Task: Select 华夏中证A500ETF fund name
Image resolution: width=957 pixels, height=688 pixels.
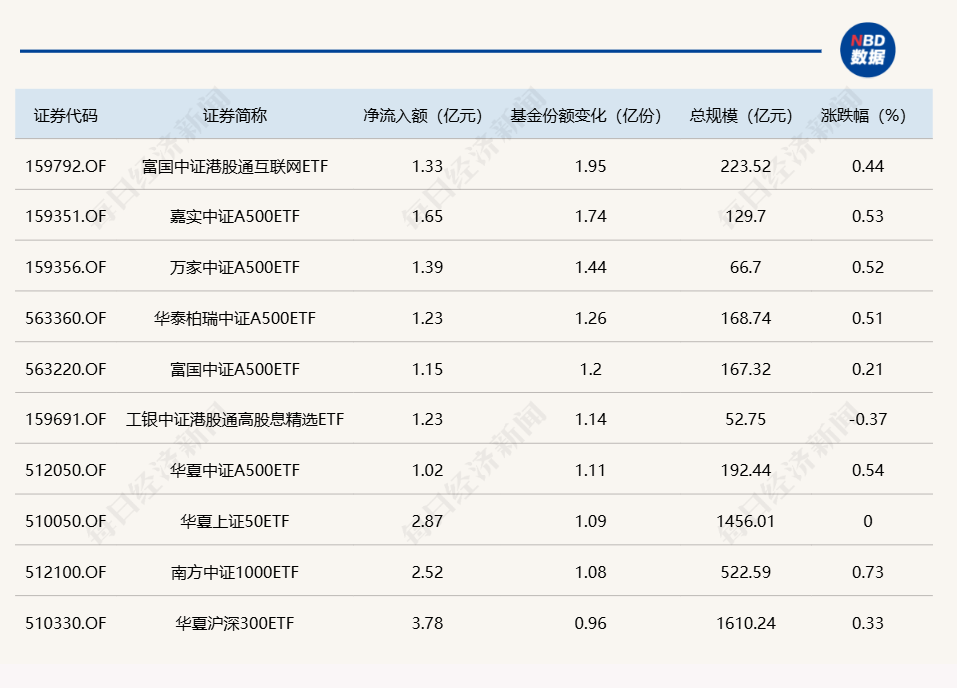Action: [235, 470]
